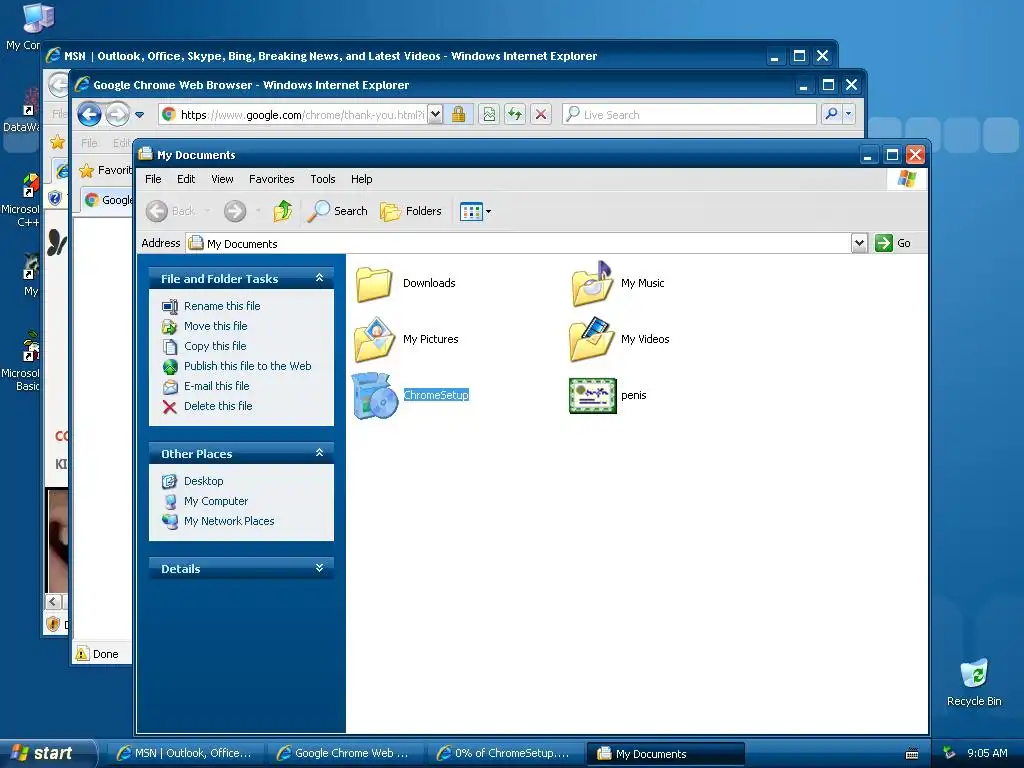Go to My Computer in Other Places
Screen dimensions: 1024x768
pyautogui.click(x=216, y=501)
